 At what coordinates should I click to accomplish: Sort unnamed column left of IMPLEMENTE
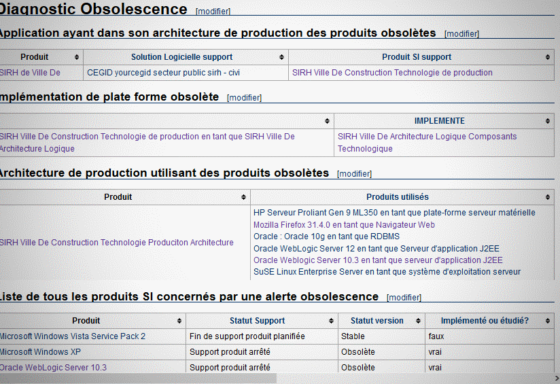(327, 121)
